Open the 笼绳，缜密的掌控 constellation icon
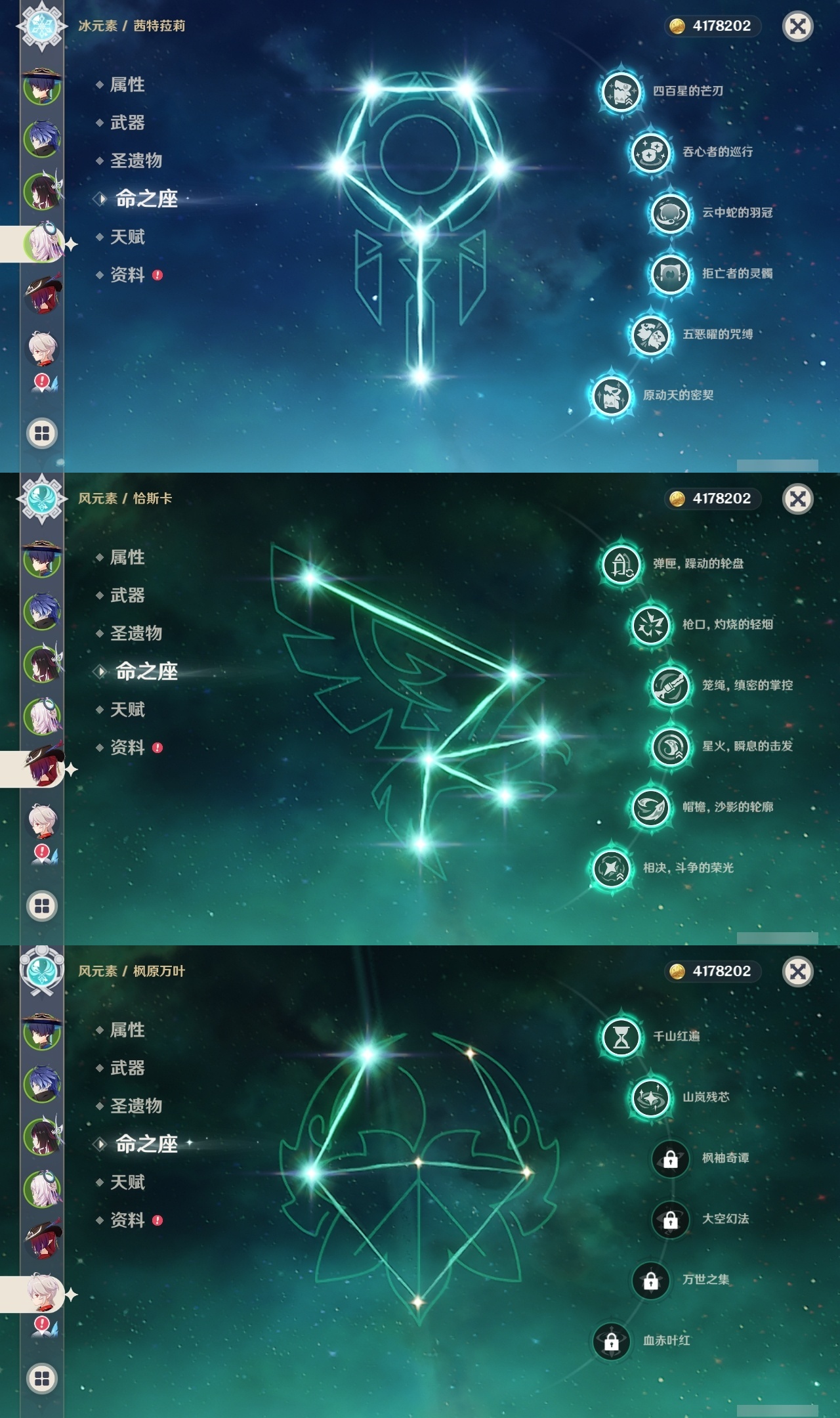The width and height of the screenshot is (840, 1418). pyautogui.click(x=670, y=686)
